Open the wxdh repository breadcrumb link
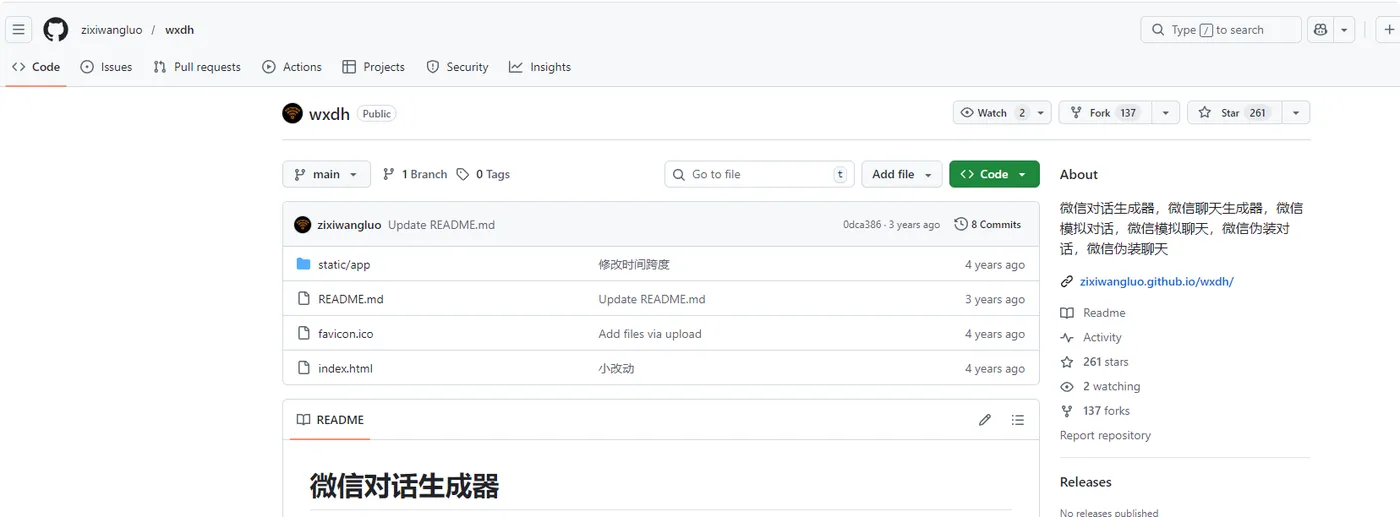 click(180, 30)
